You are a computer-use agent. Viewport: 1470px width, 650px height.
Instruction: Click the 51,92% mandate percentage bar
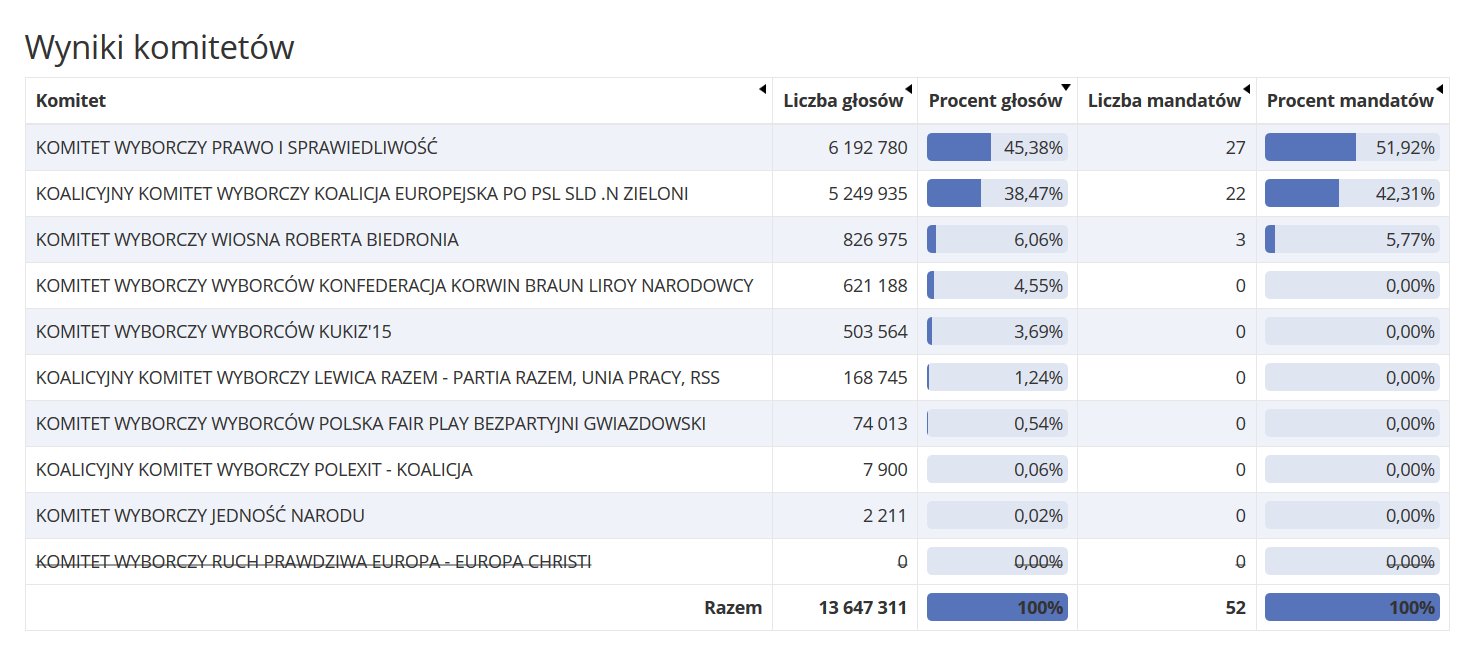[1352, 147]
